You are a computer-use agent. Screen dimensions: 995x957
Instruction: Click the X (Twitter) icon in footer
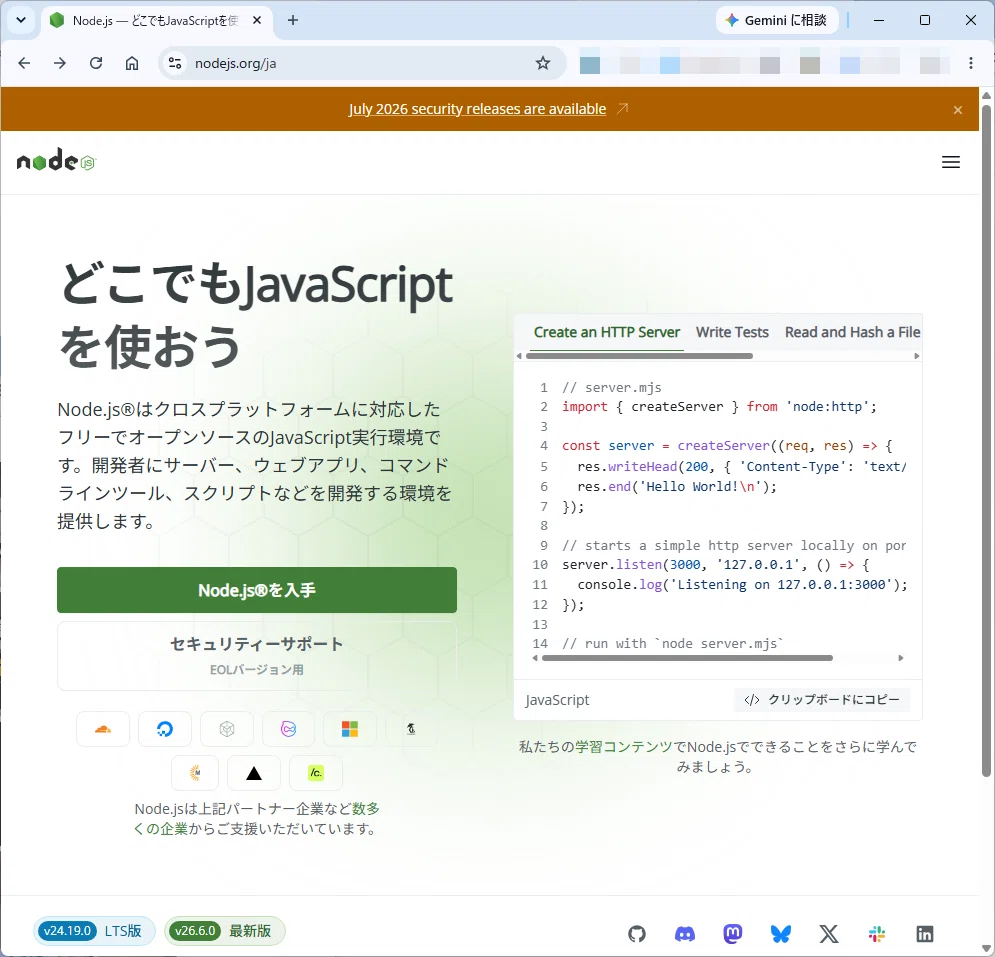pyautogui.click(x=829, y=934)
